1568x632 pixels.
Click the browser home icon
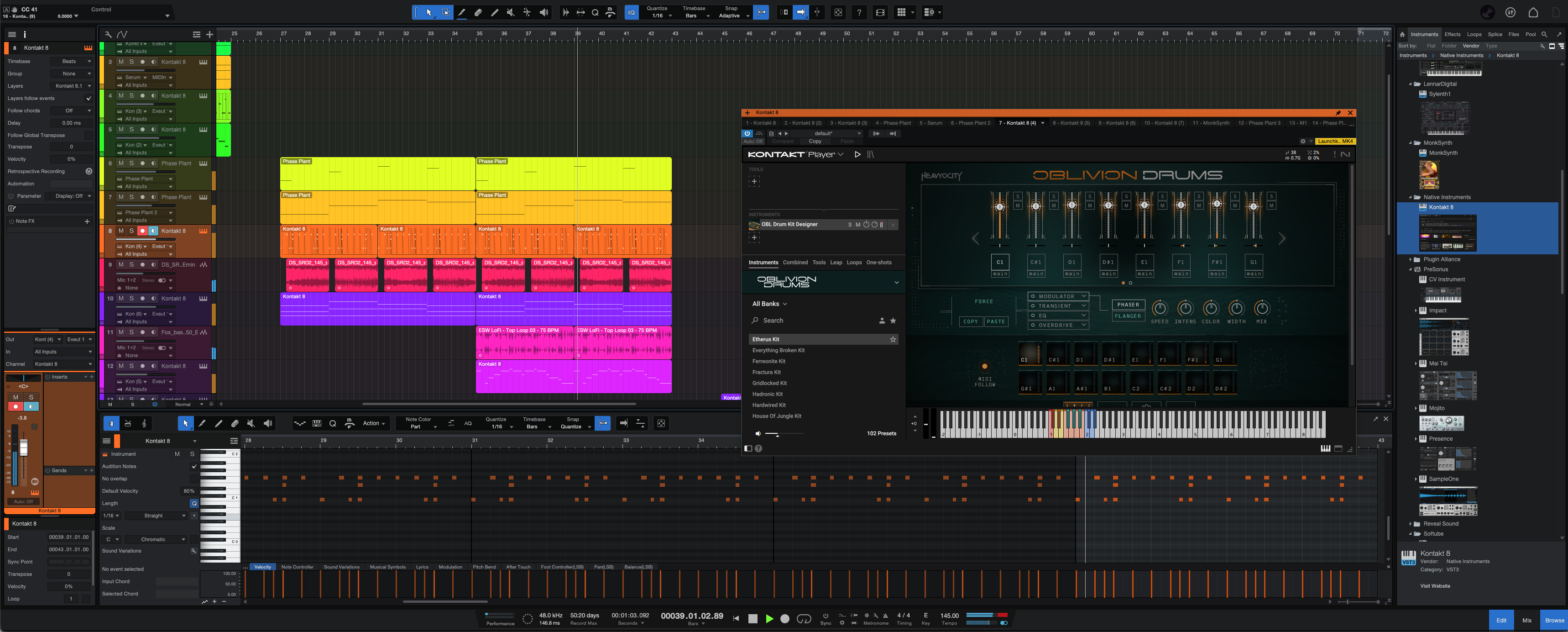pos(1402,35)
